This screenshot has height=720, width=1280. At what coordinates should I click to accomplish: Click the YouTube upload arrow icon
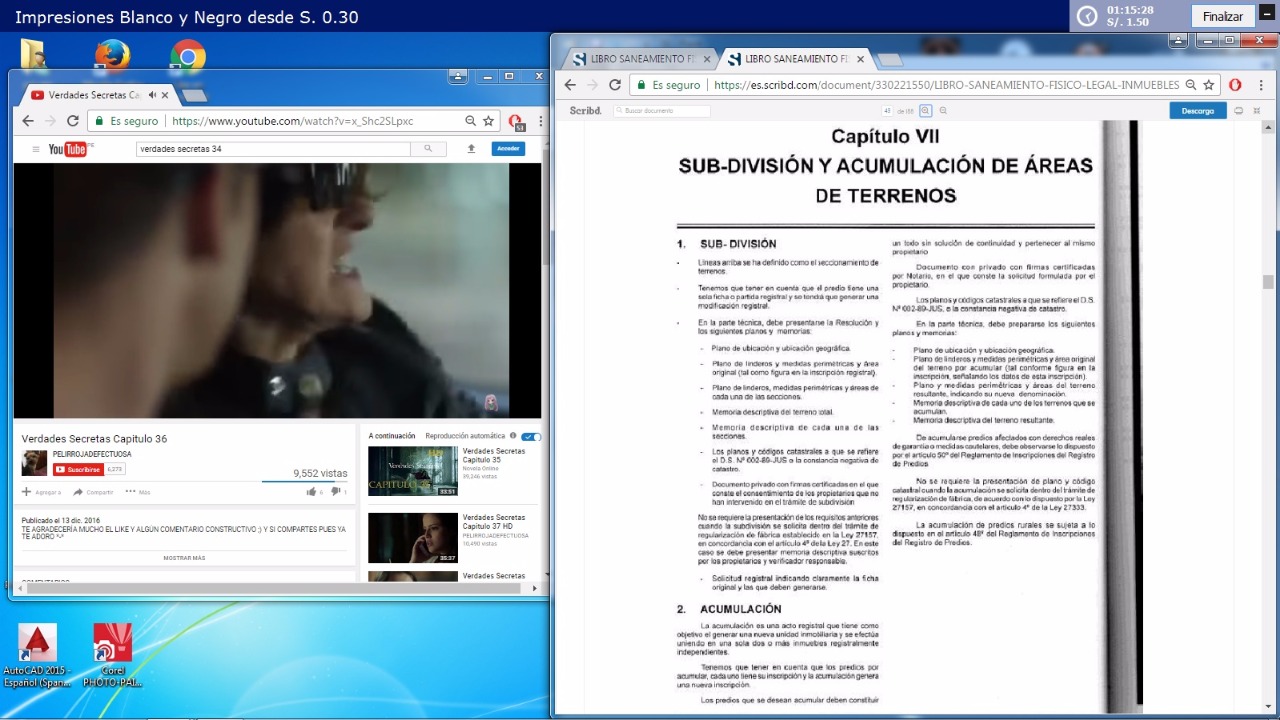471,149
